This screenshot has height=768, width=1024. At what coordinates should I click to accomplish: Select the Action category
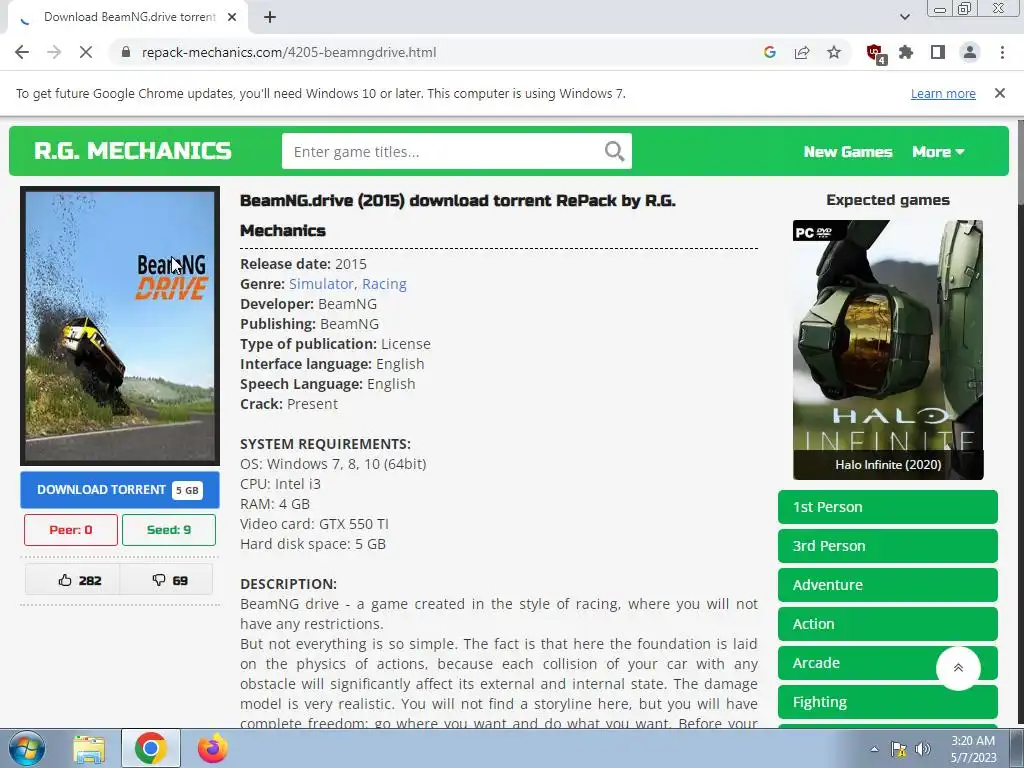point(888,624)
